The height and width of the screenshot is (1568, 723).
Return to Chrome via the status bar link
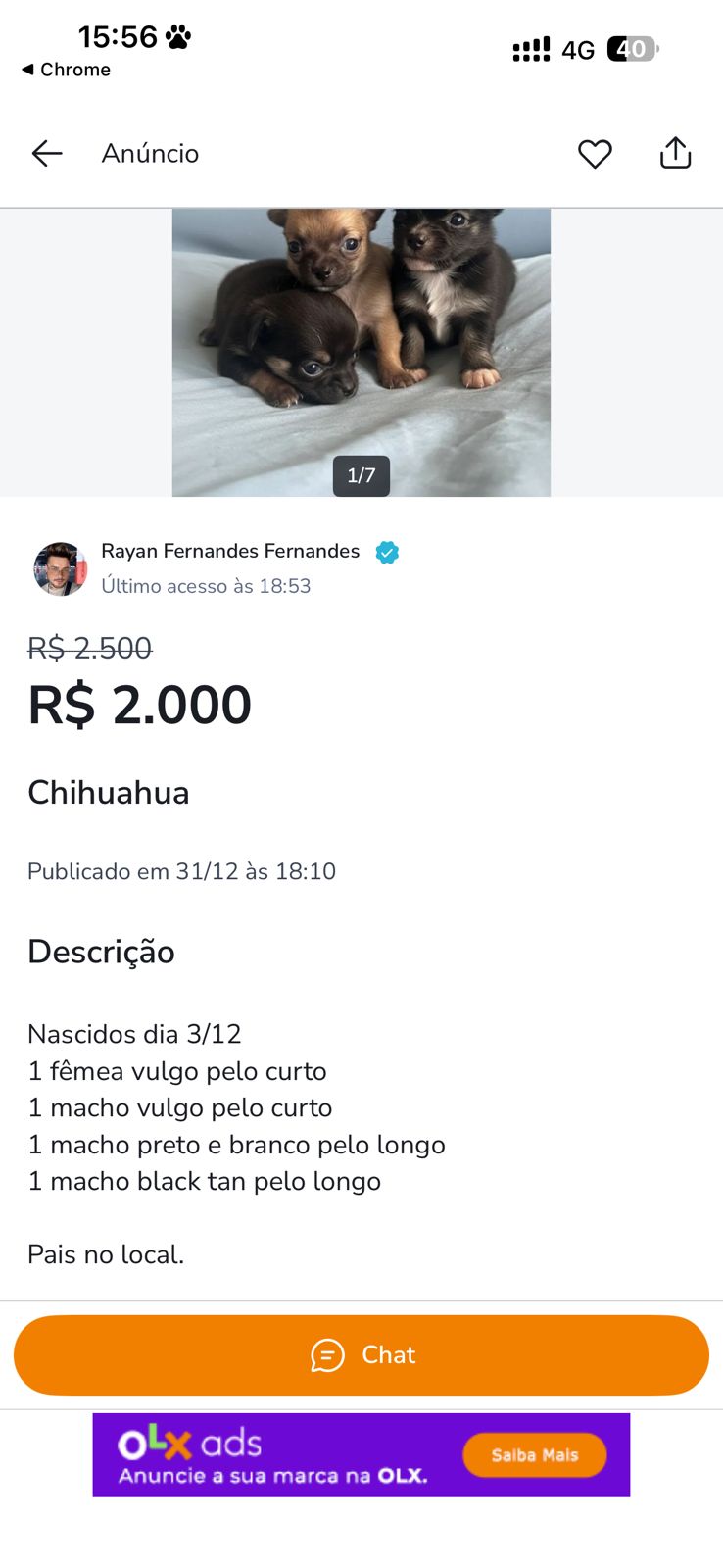pyautogui.click(x=67, y=70)
